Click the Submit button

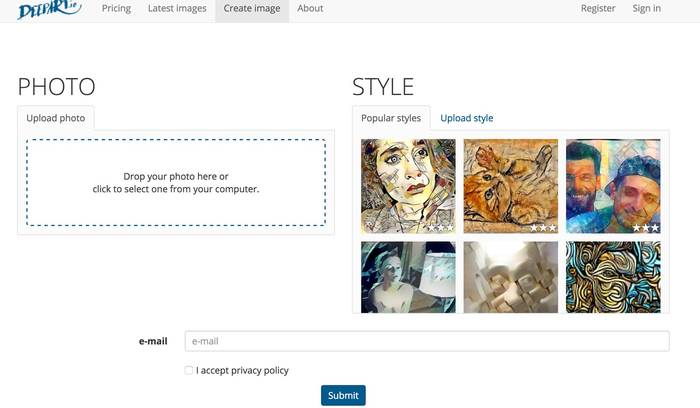343,396
